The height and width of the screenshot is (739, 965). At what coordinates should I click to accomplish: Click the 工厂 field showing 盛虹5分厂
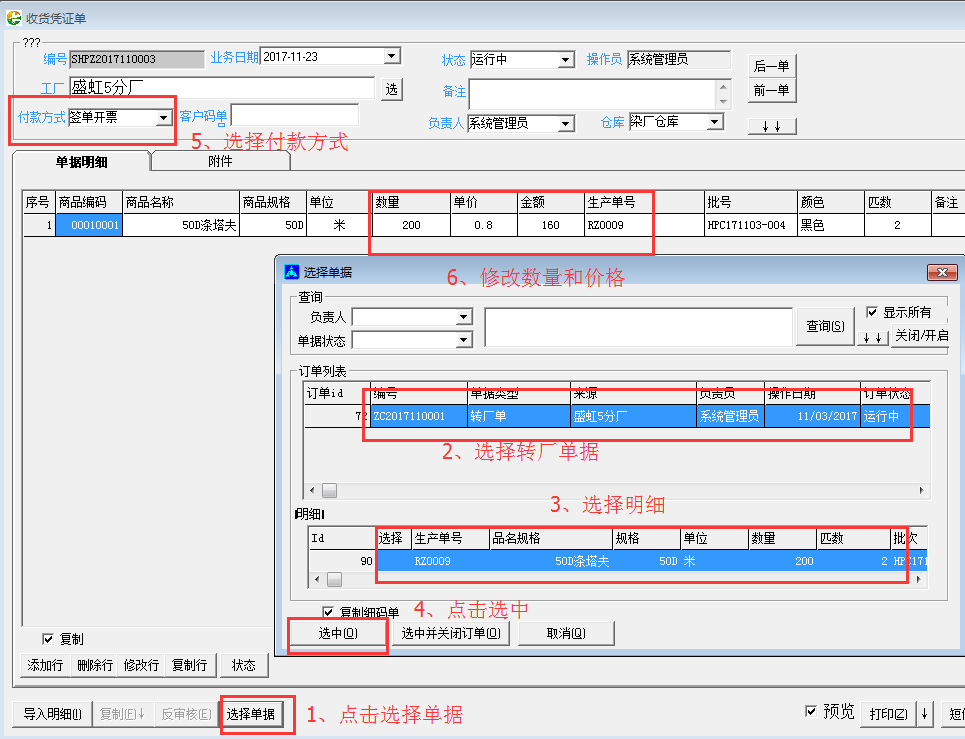point(222,87)
